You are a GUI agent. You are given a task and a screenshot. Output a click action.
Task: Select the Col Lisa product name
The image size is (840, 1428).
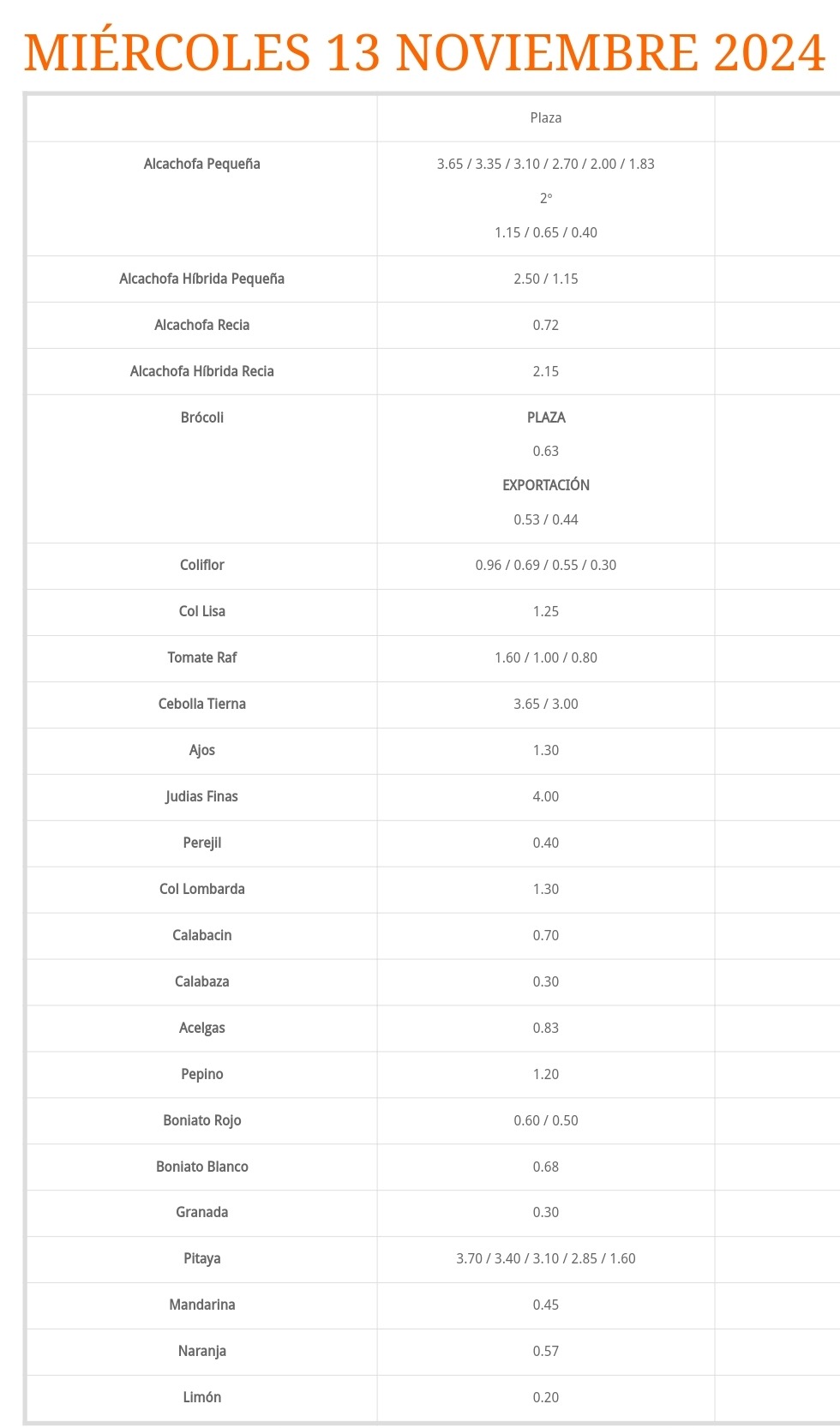tap(202, 611)
